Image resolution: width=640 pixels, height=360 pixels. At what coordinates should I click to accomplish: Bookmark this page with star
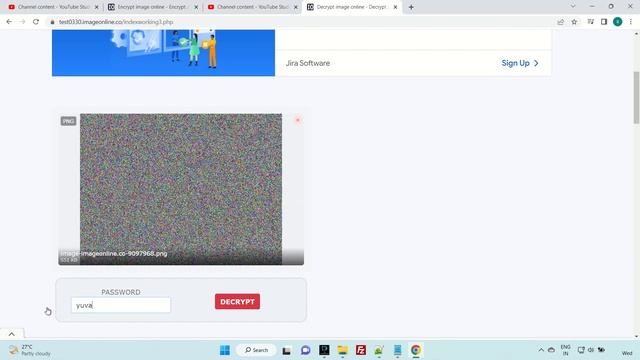tap(574, 22)
